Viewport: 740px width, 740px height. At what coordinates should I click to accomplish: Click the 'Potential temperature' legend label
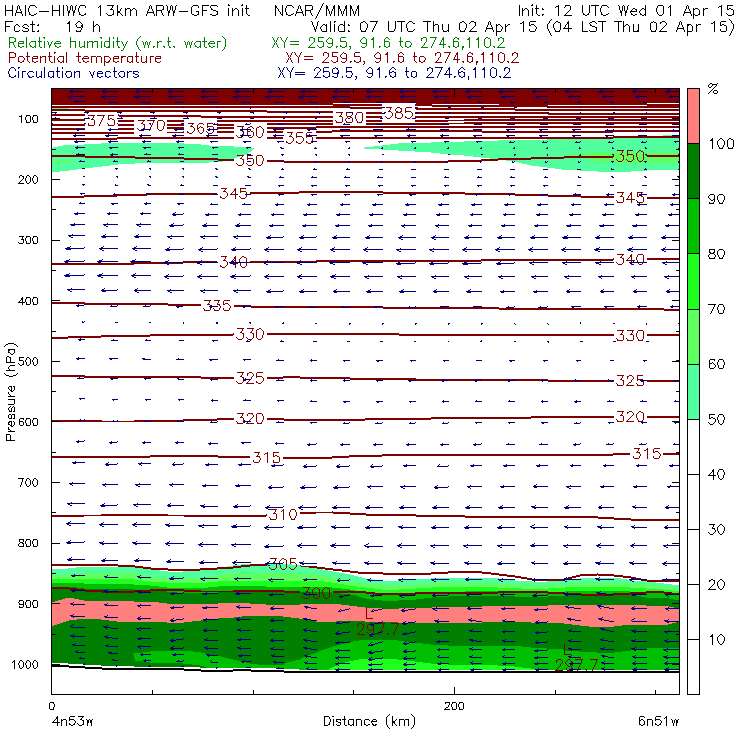point(84,58)
